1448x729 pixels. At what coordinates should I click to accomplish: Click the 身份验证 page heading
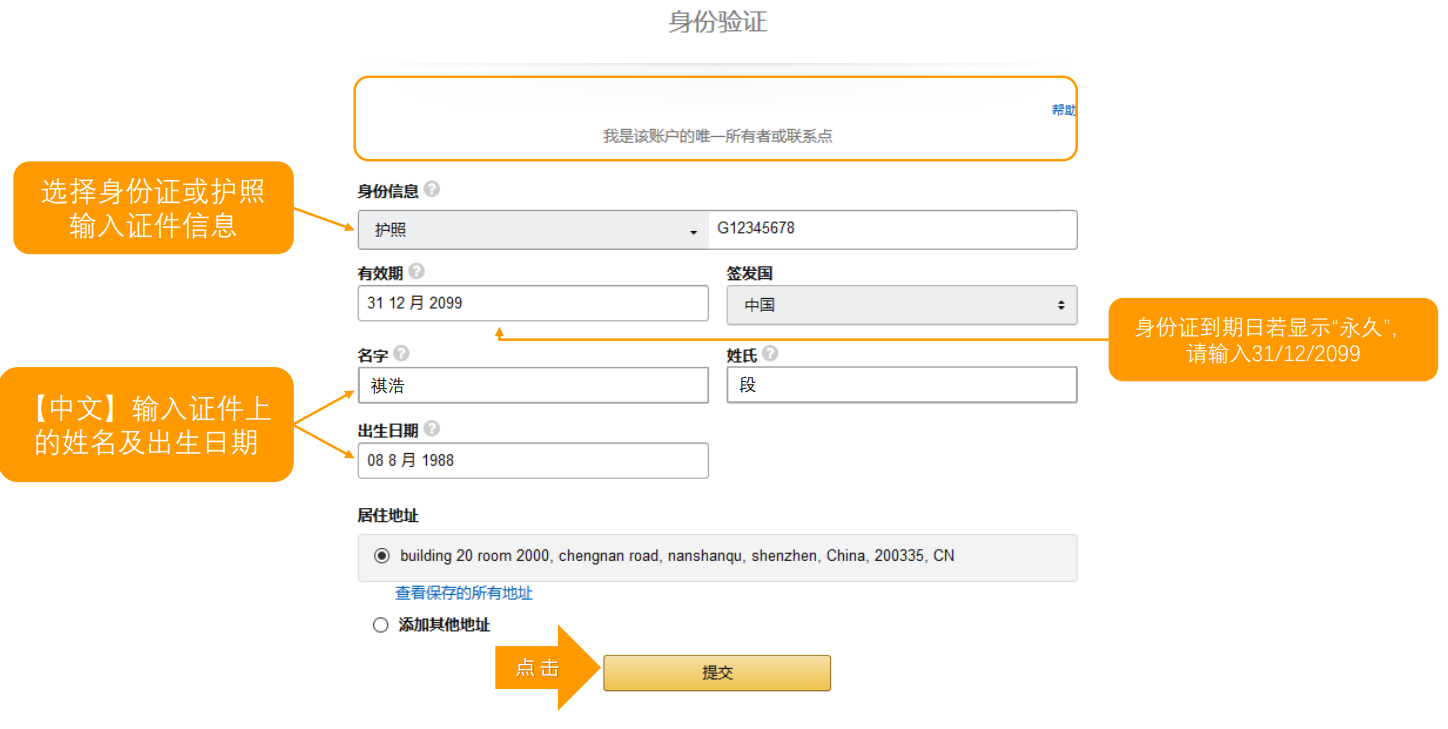coord(717,22)
